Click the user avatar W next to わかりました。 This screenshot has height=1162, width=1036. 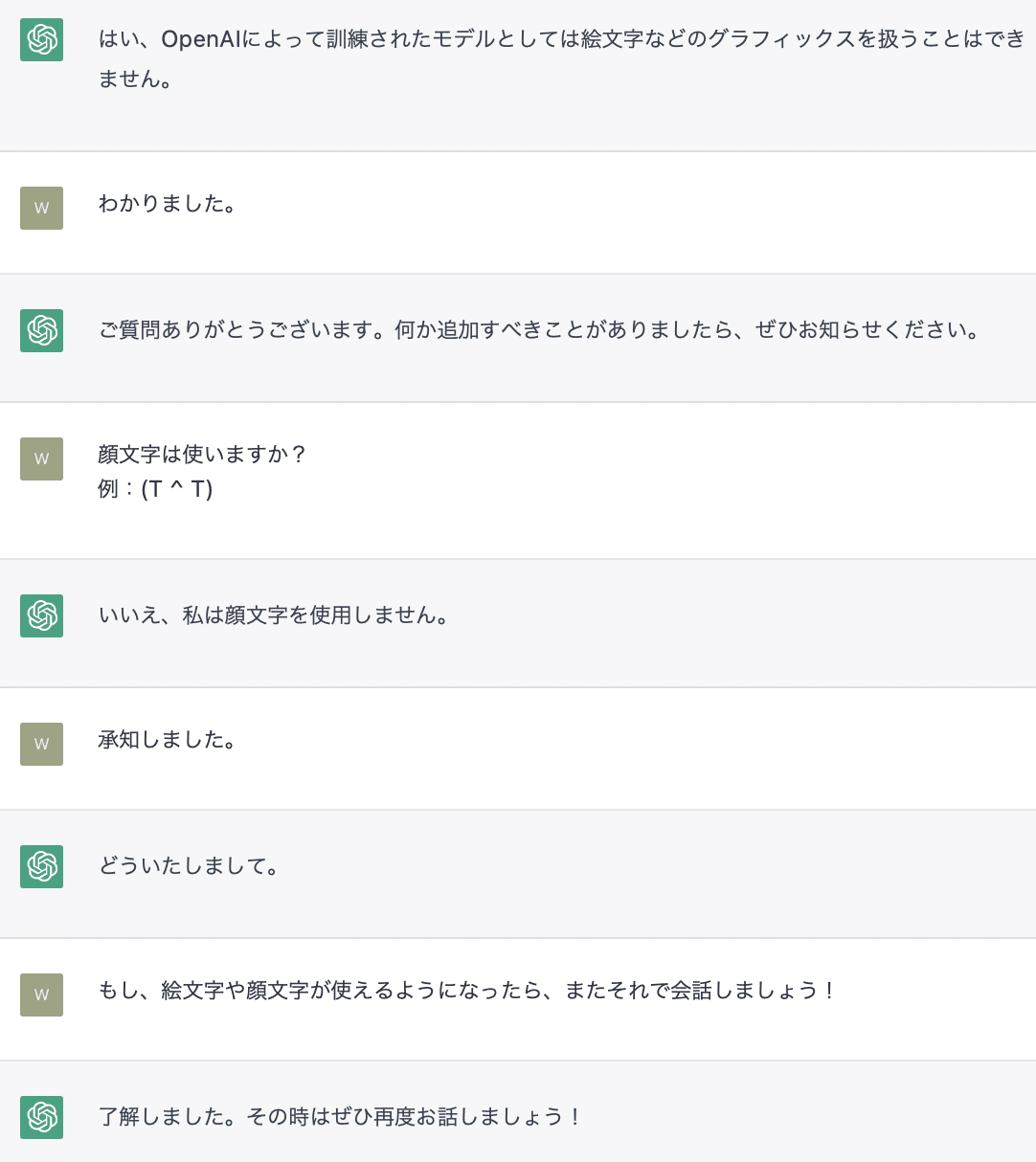pos(41,208)
